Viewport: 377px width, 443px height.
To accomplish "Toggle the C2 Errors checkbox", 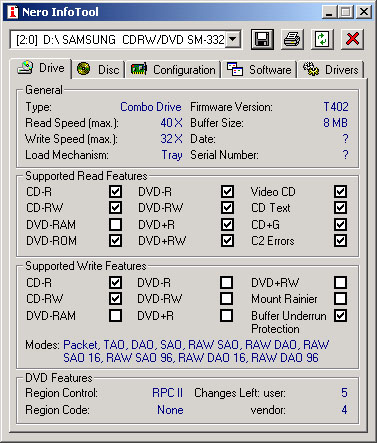I will (340, 240).
